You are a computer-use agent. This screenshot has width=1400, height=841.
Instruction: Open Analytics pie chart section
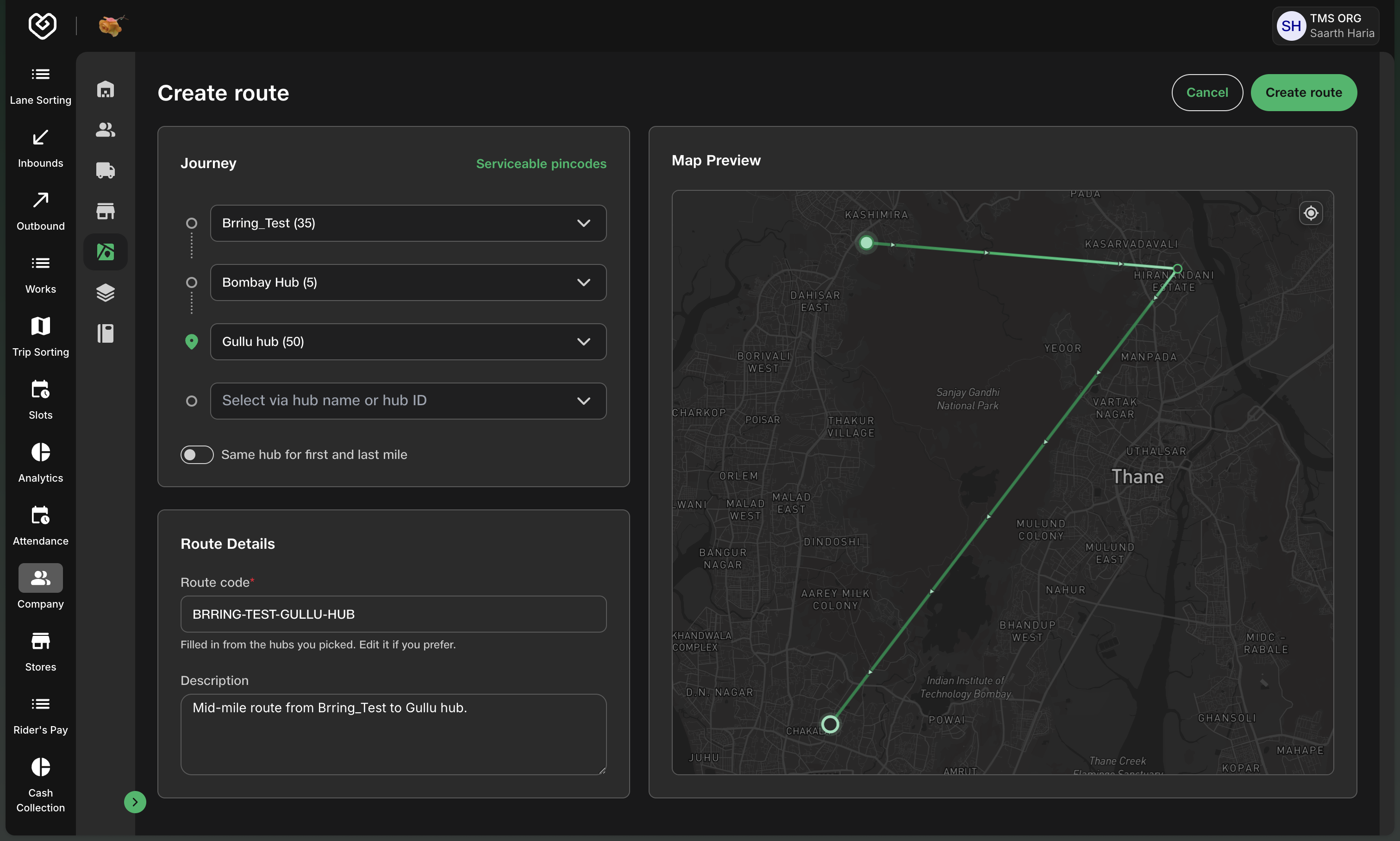pyautogui.click(x=40, y=464)
